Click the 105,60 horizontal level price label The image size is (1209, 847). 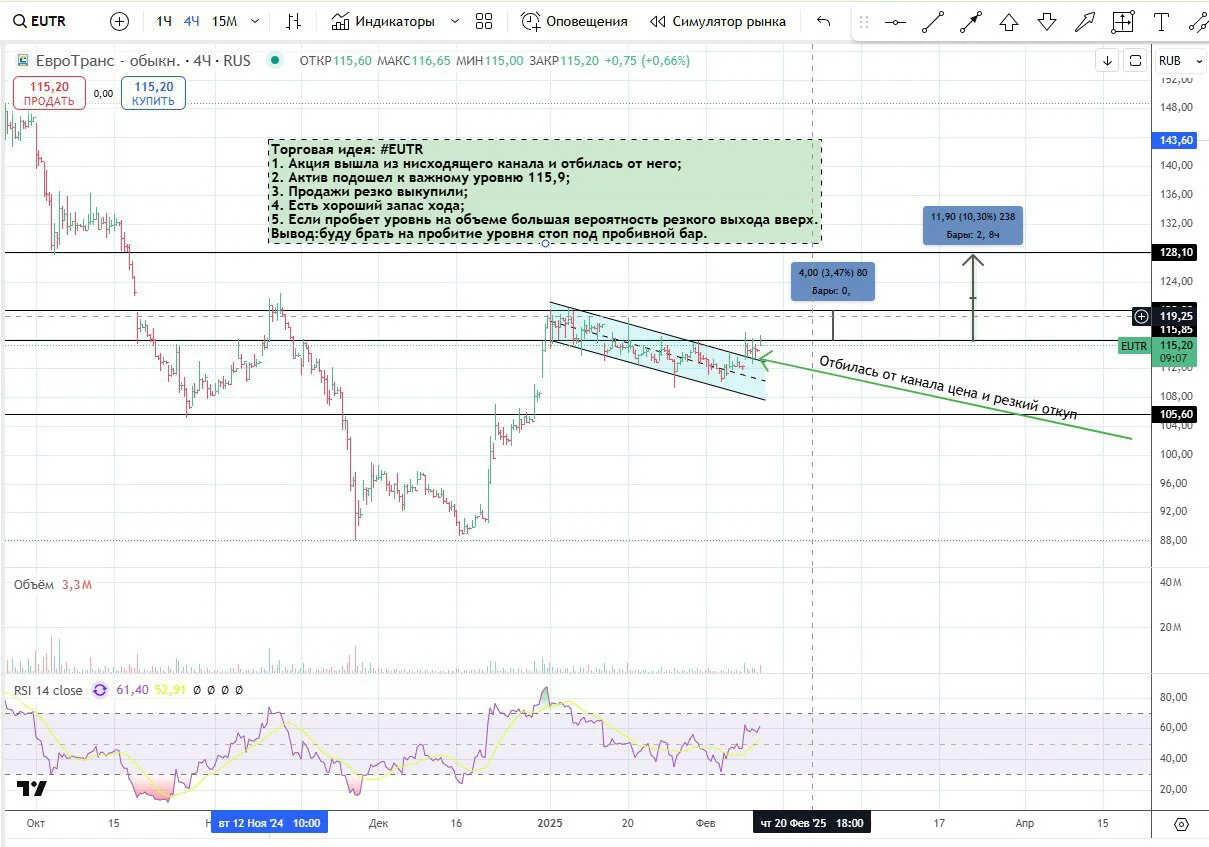[1176, 414]
